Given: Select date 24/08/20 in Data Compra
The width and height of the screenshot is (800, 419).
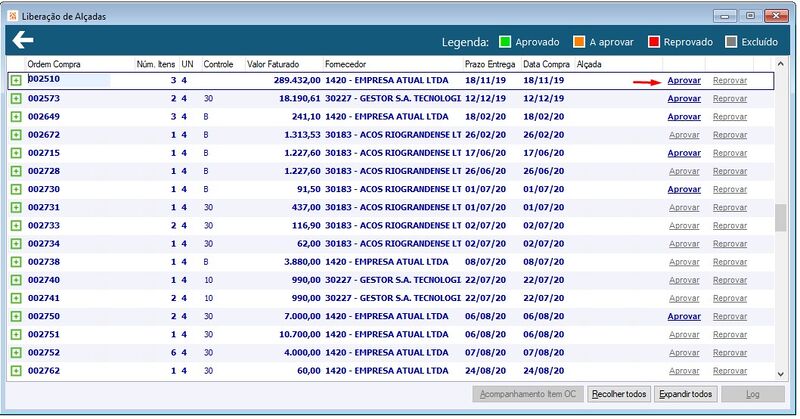Looking at the screenshot, I should tap(543, 371).
